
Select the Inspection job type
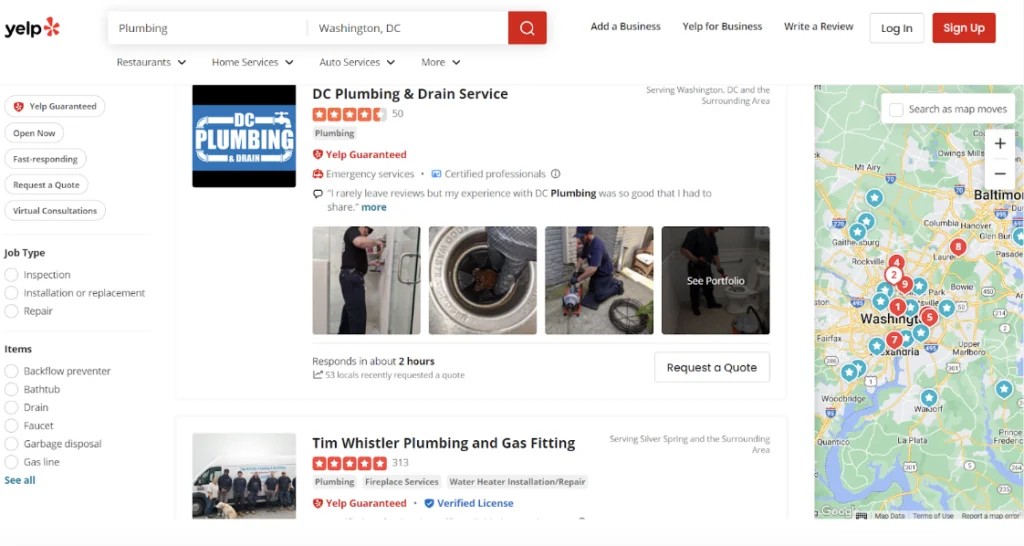(x=11, y=275)
